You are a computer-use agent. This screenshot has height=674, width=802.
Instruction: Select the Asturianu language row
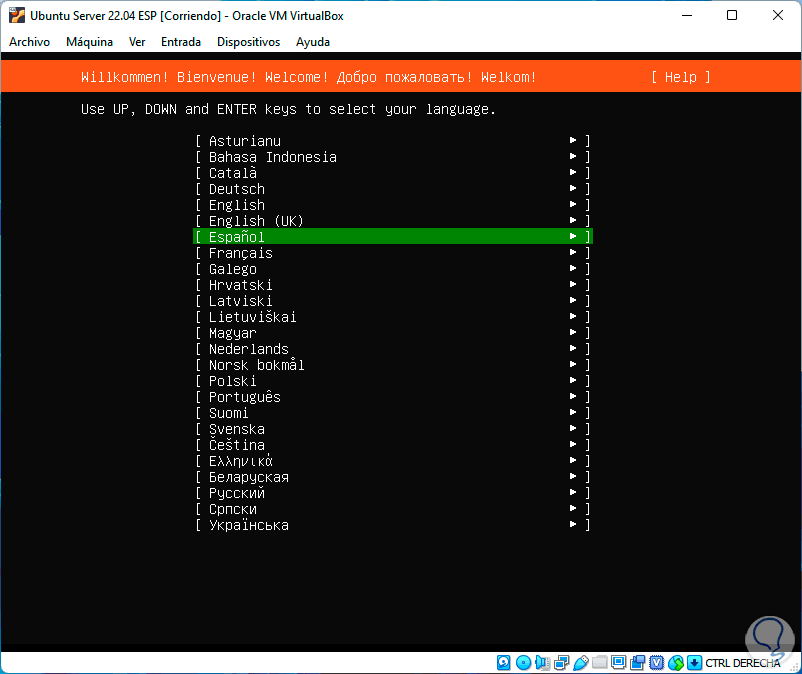[x=393, y=141]
